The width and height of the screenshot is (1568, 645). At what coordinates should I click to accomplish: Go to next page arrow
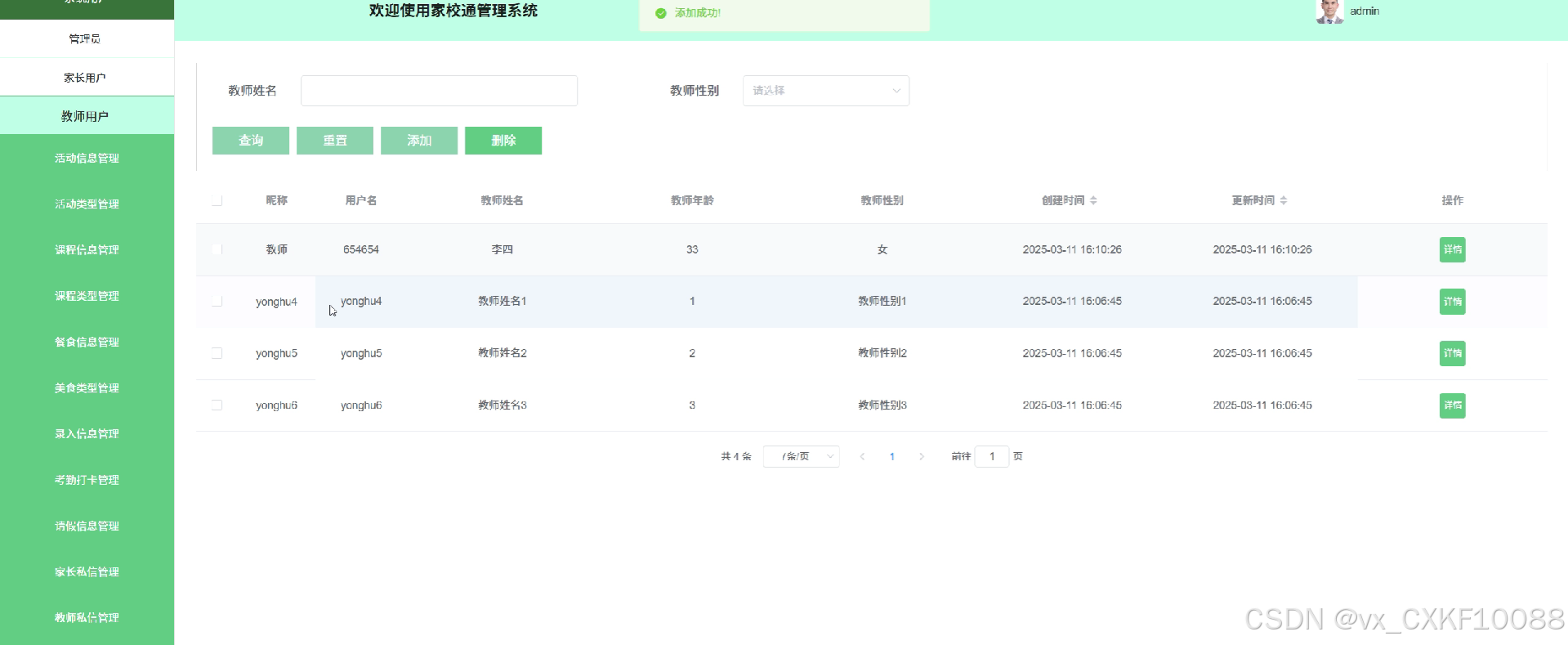click(x=922, y=456)
